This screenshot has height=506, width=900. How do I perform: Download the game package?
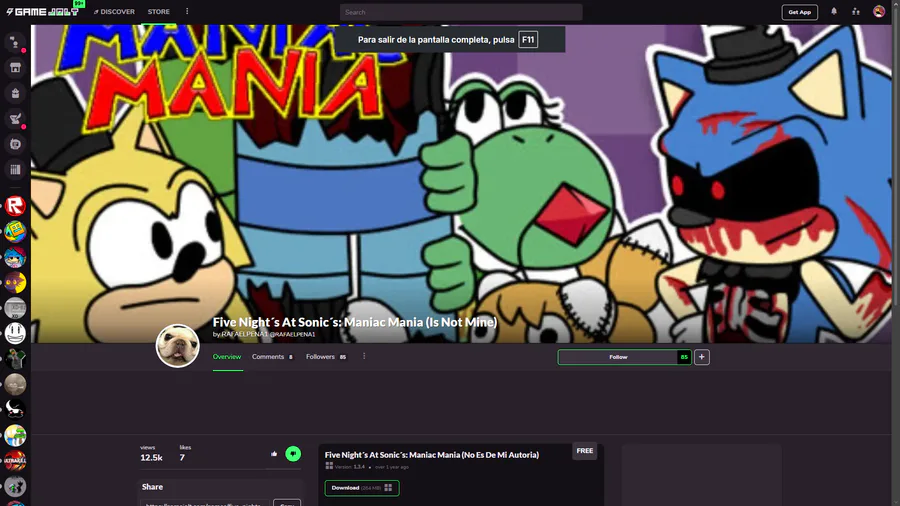pyautogui.click(x=362, y=488)
